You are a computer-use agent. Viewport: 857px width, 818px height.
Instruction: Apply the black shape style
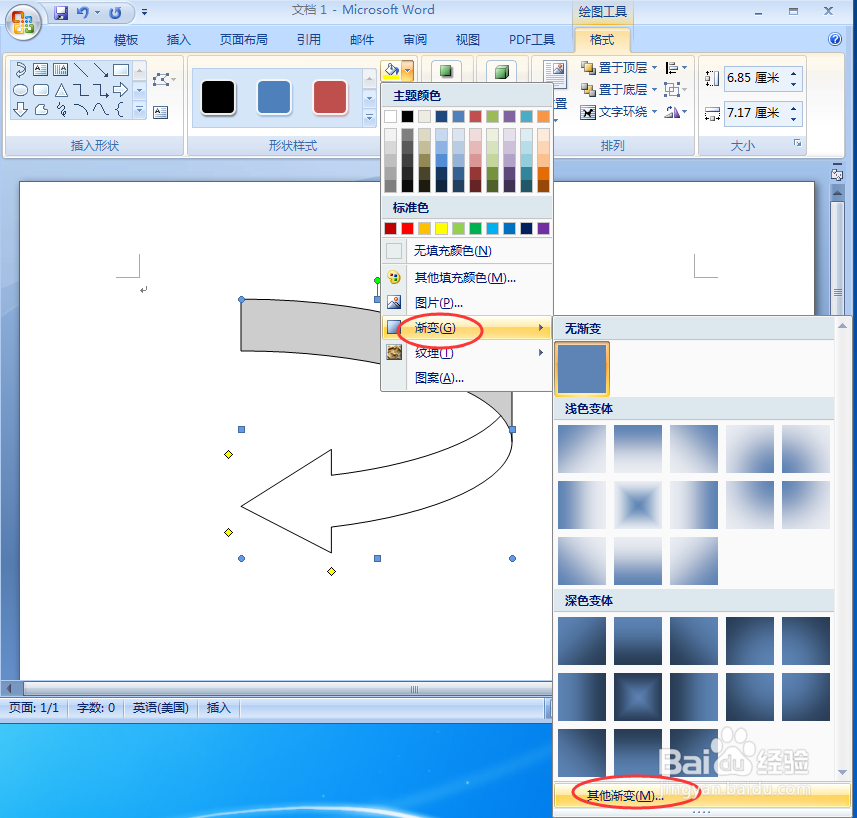[x=218, y=98]
